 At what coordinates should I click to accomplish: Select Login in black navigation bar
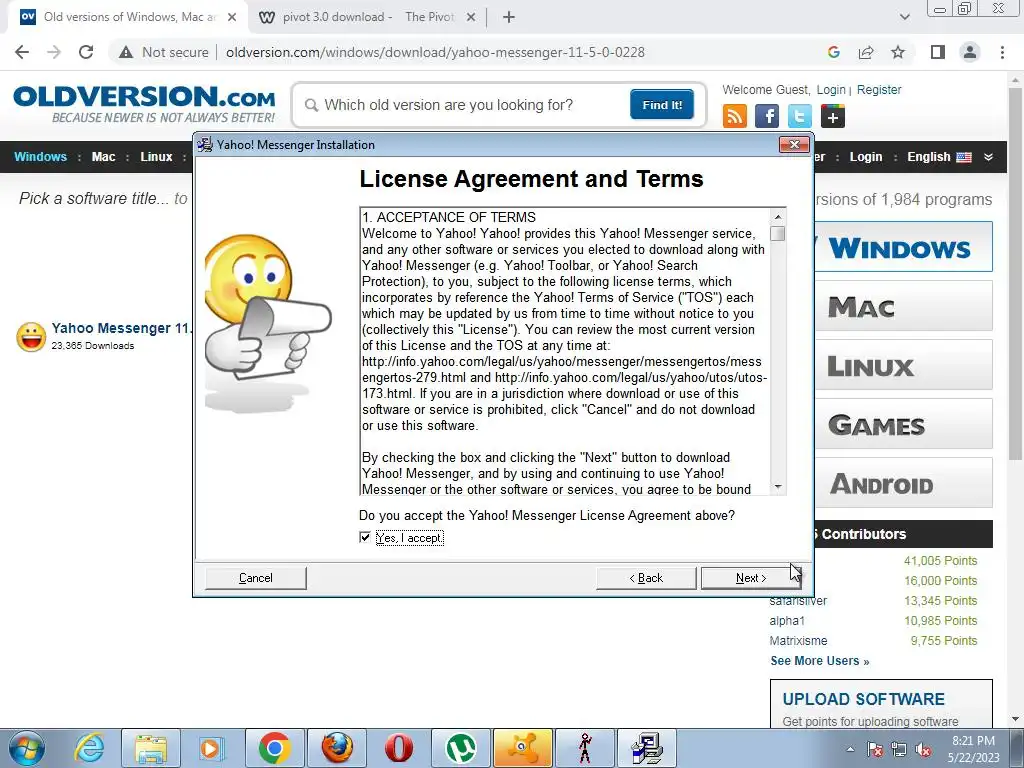click(x=866, y=157)
